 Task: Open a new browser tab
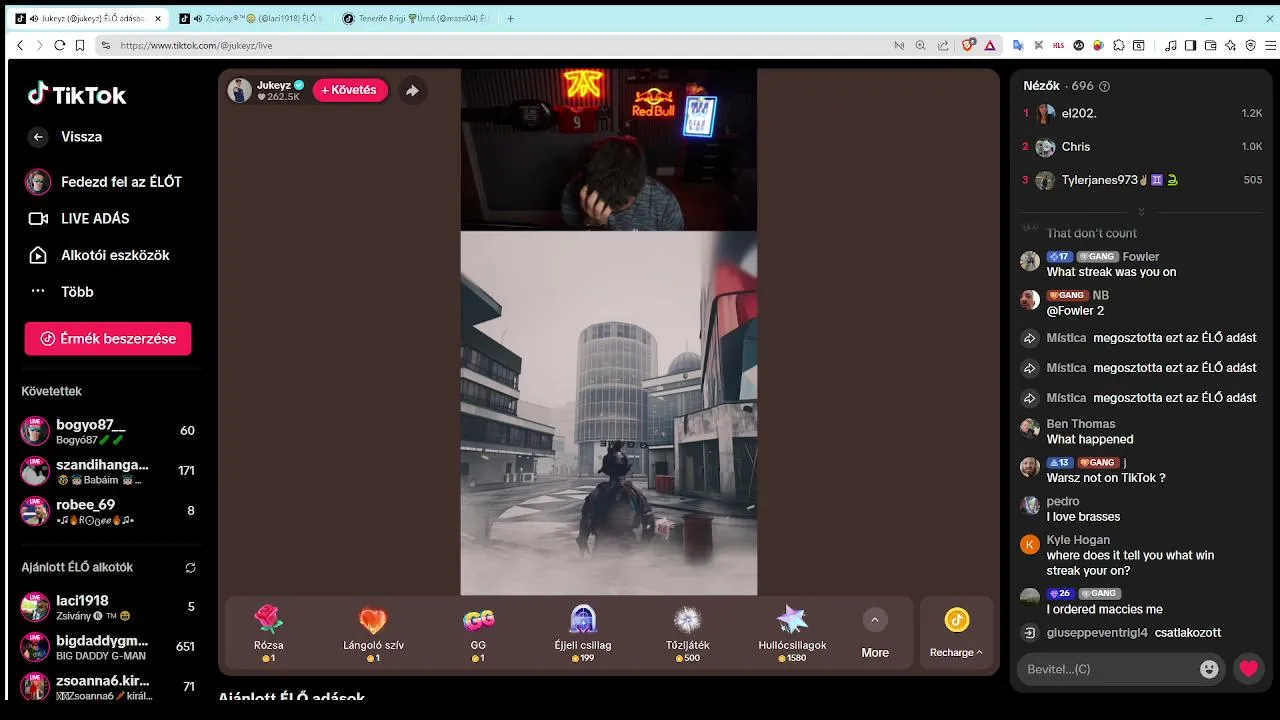(511, 18)
